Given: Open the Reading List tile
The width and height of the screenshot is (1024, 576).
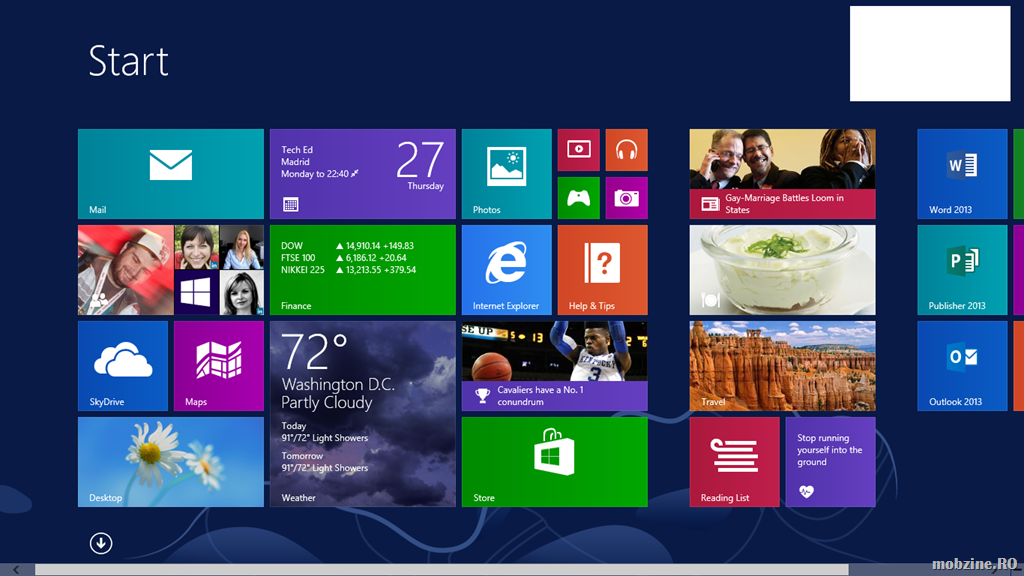Looking at the screenshot, I should pyautogui.click(x=734, y=462).
